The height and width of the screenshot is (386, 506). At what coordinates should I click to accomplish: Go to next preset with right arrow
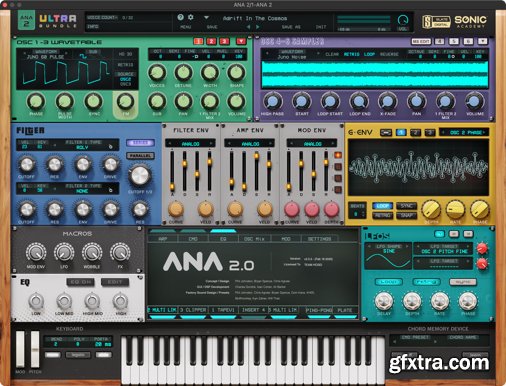tap(258, 27)
